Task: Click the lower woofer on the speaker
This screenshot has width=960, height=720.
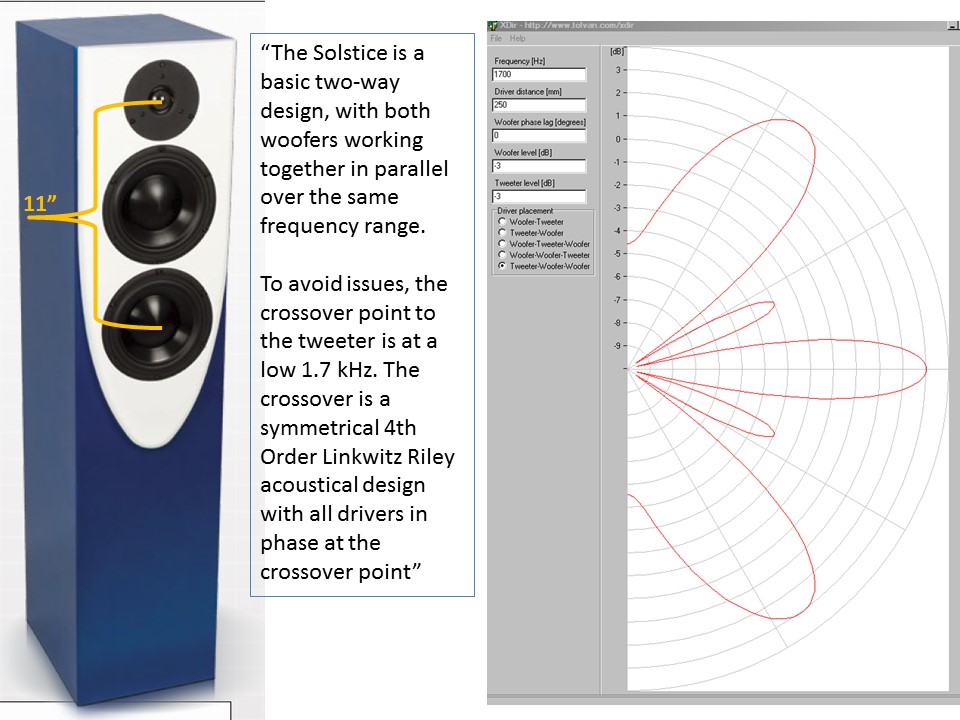Action: tap(157, 324)
